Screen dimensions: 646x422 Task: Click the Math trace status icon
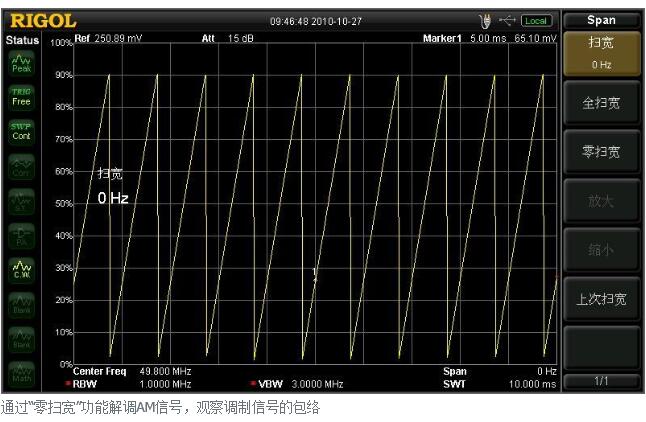(21, 375)
